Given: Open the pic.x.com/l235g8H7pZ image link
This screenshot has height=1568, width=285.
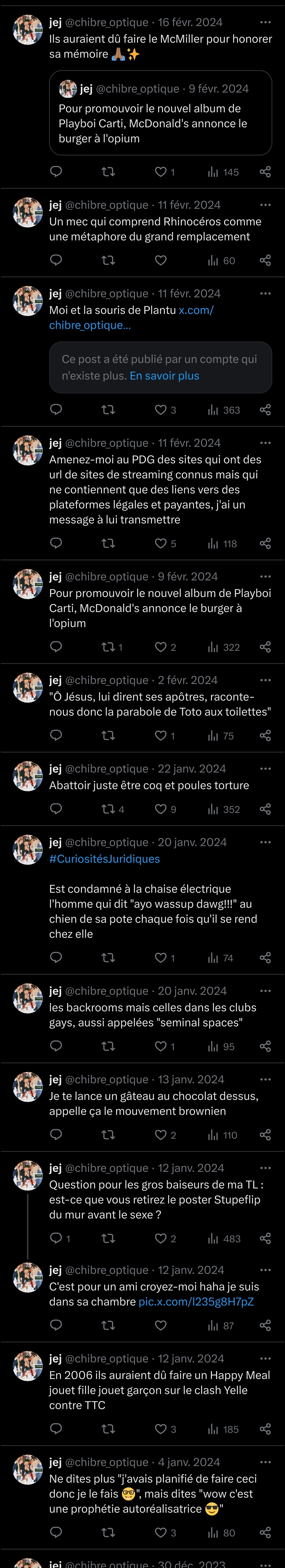Looking at the screenshot, I should 196,1301.
